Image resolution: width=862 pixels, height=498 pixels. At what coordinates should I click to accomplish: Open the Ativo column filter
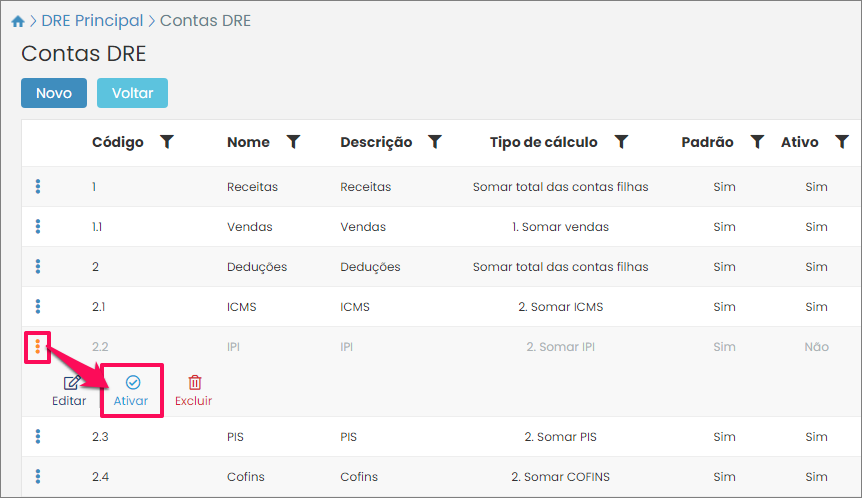[x=840, y=142]
